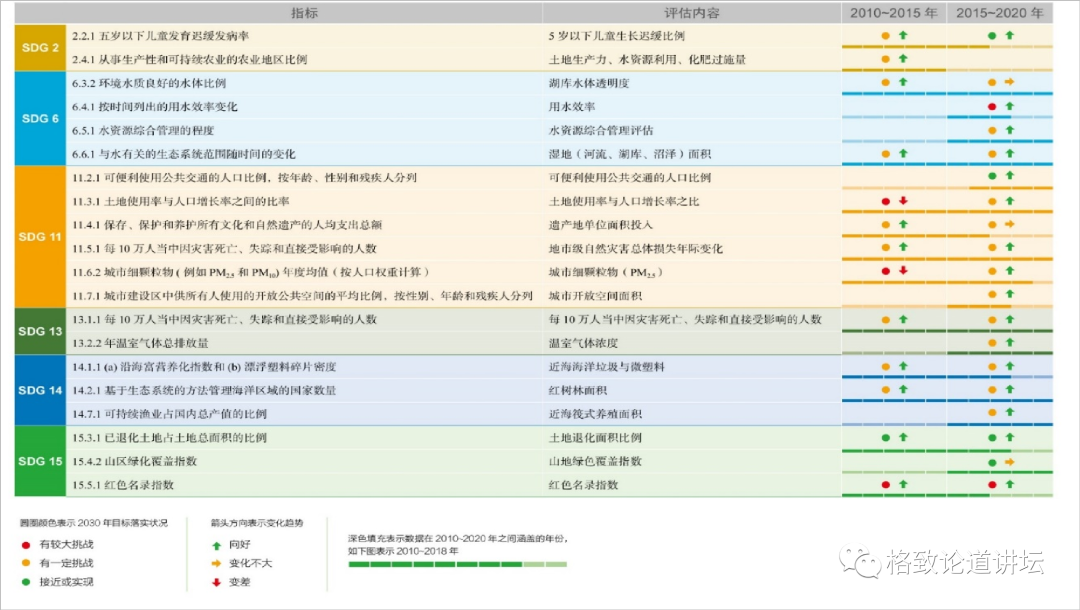Click the indicator text 15.5.1 红色名录指数
Viewport: 1080px width, 610px height.
click(x=123, y=485)
